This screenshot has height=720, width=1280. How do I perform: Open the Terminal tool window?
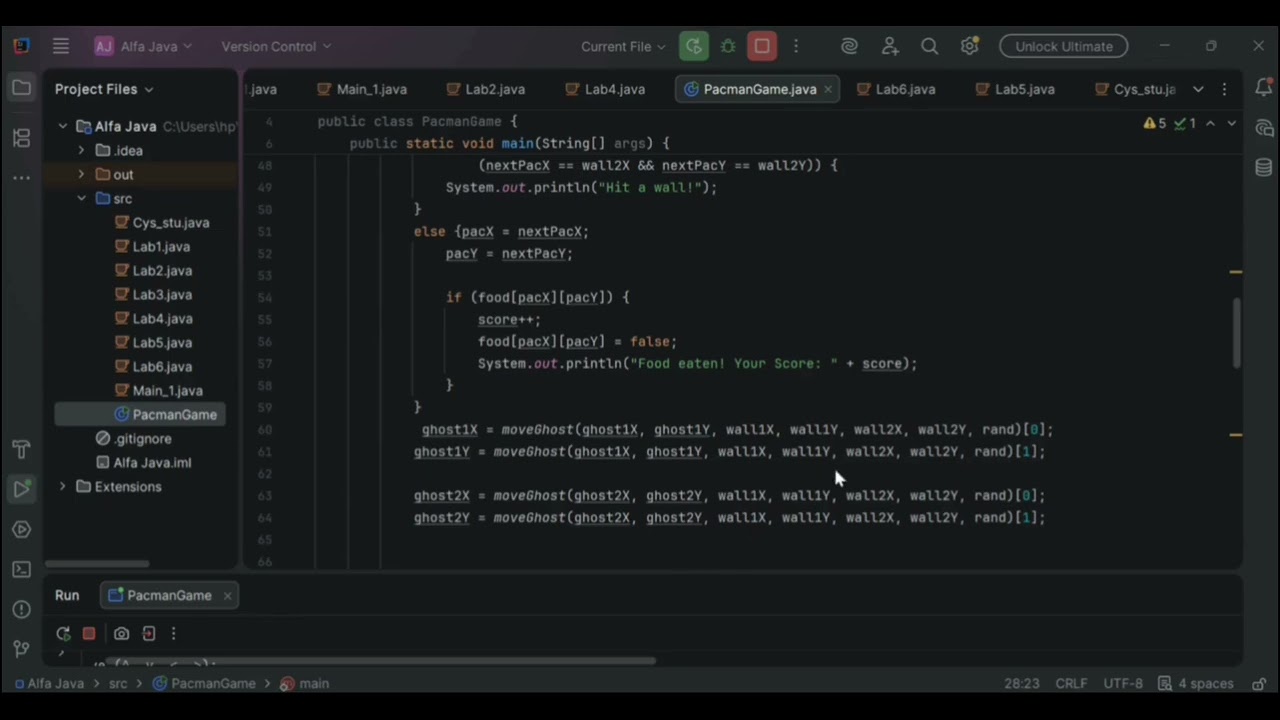click(21, 569)
